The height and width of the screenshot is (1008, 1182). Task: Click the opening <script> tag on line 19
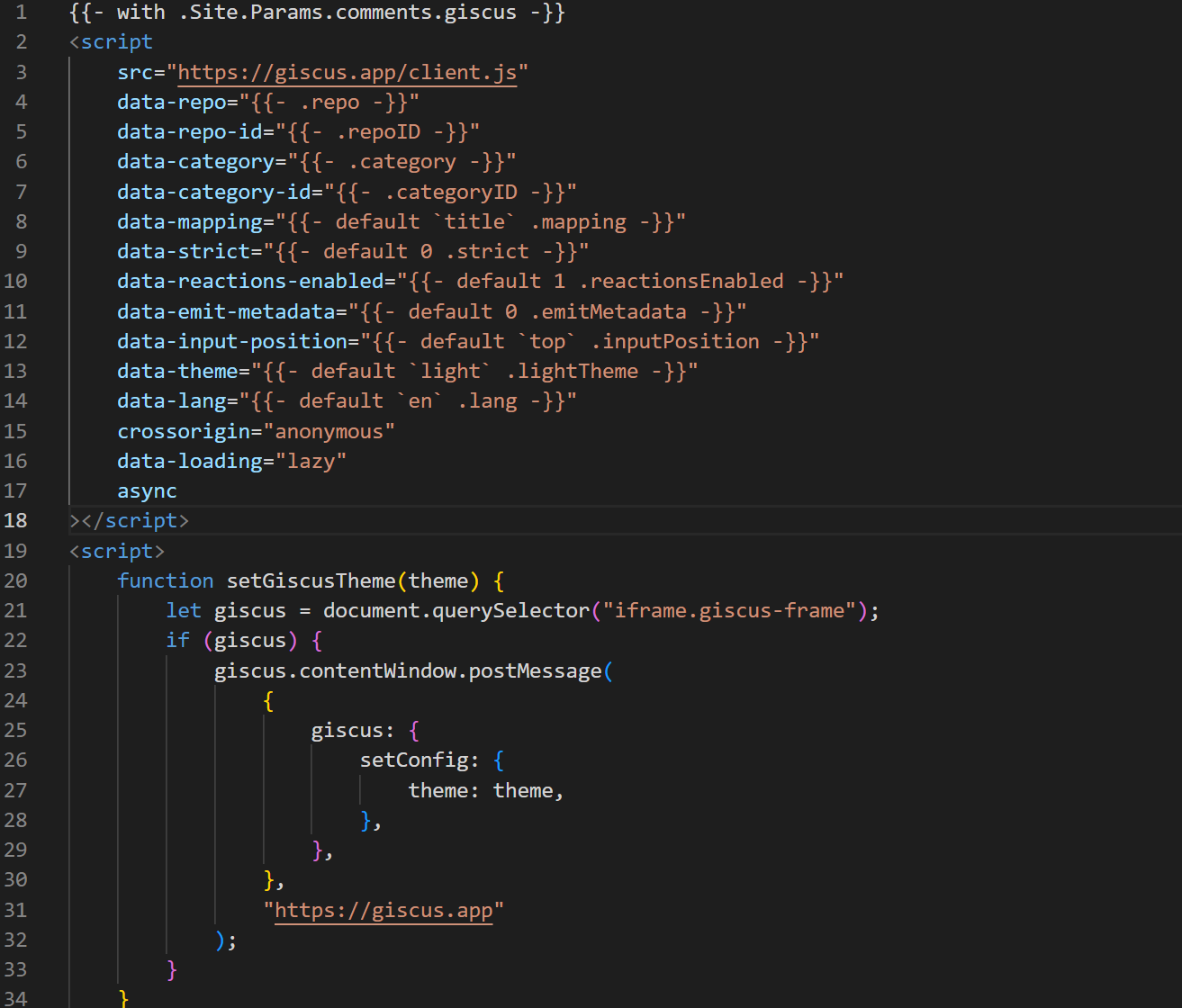pos(117,551)
